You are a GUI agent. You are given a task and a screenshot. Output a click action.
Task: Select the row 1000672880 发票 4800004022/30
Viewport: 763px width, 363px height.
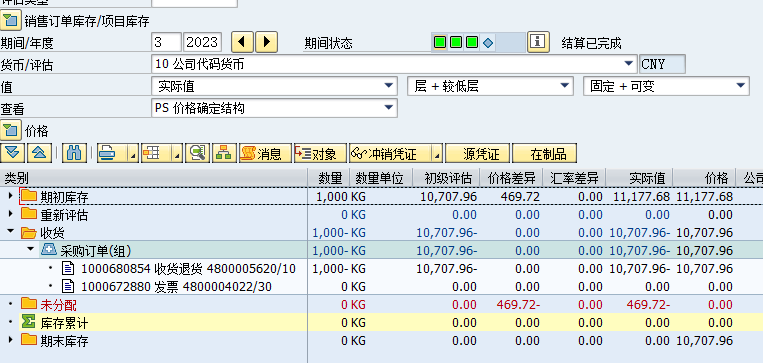pyautogui.click(x=176, y=287)
